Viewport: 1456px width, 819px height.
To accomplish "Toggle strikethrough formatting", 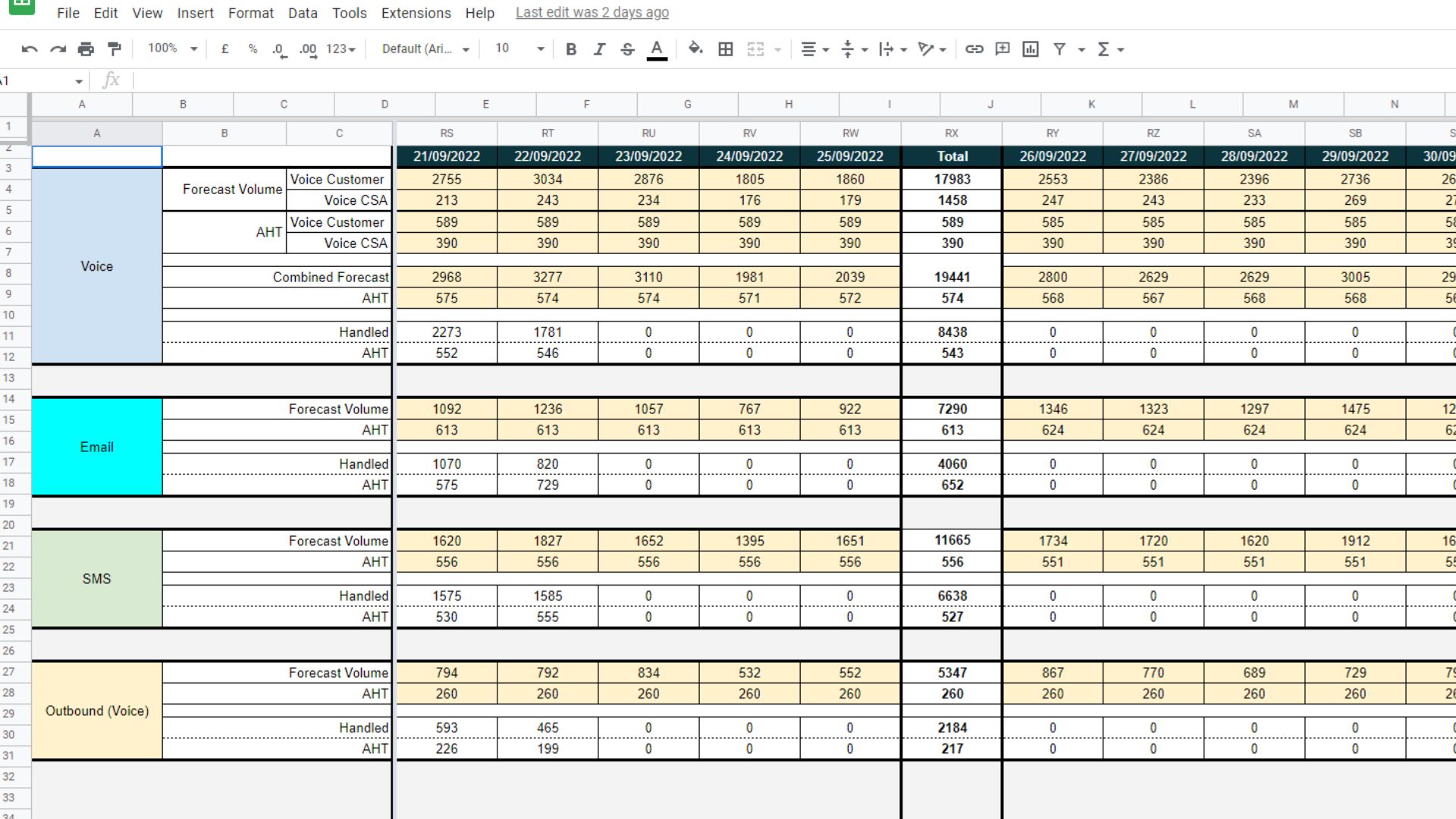I will point(627,49).
